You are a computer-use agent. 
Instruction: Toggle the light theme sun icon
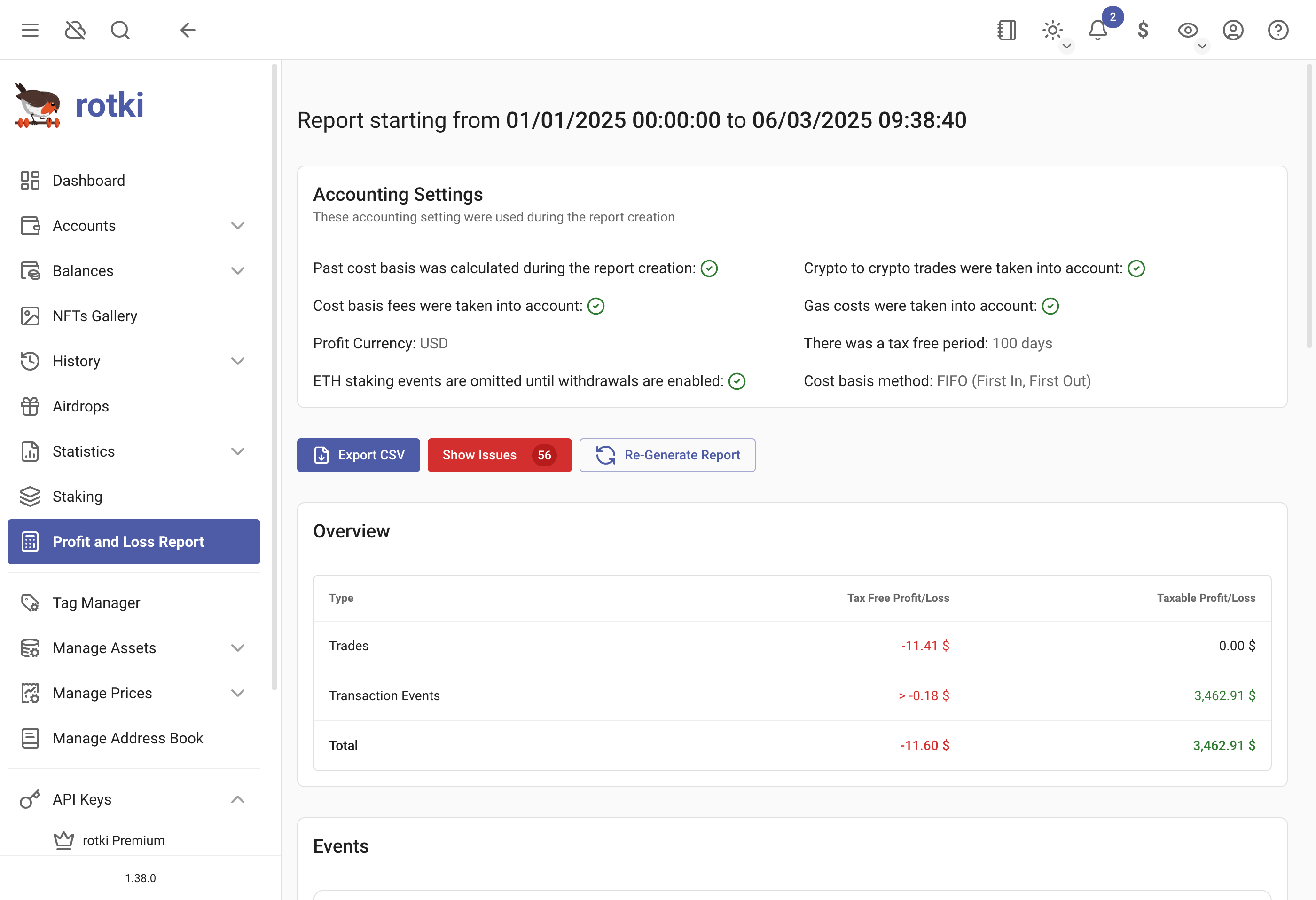tap(1052, 30)
